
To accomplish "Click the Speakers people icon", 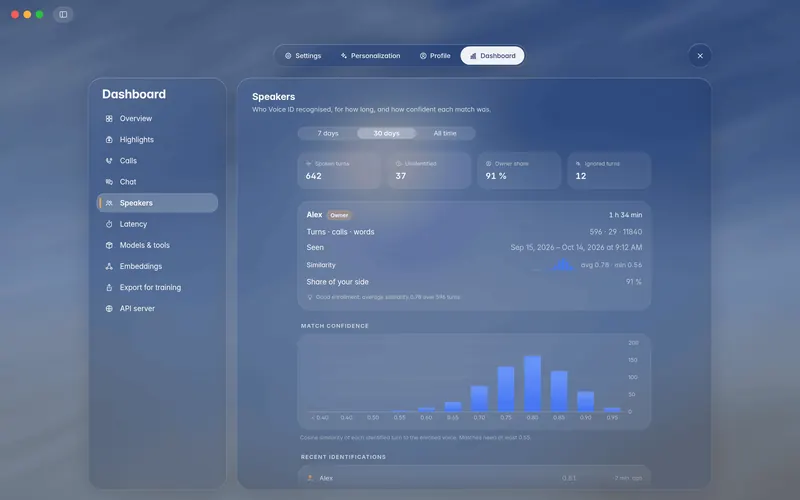I will pyautogui.click(x=109, y=203).
